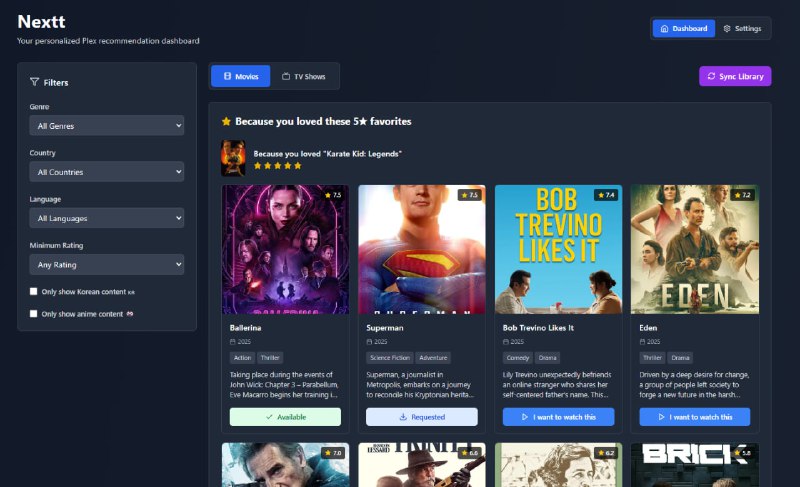Viewport: 800px width, 487px height.
Task: Click the 7.5 rating badge on Superman
Action: (x=469, y=195)
